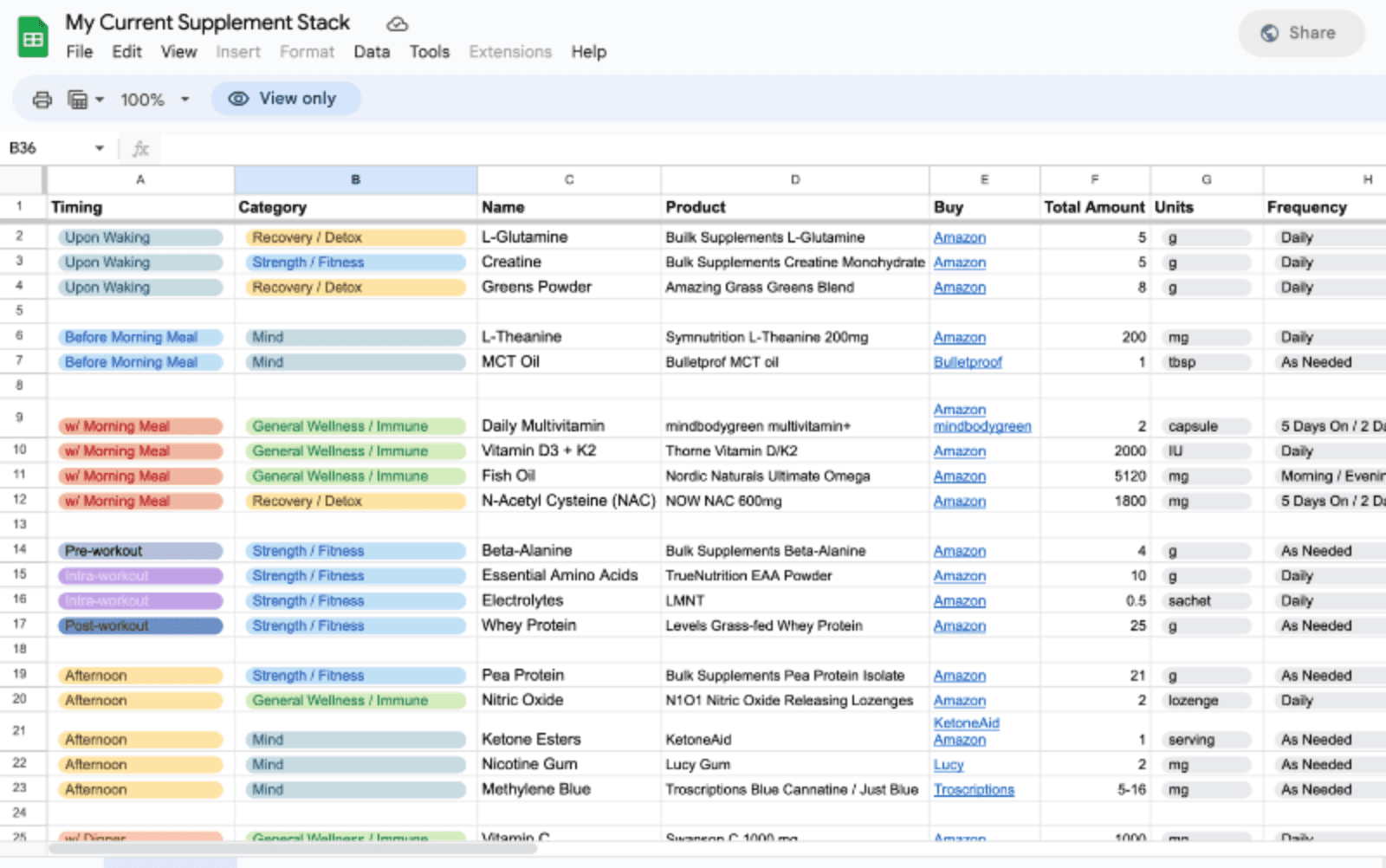Open the Troscriptions link for Methylene Blue
Image resolution: width=1386 pixels, height=868 pixels.
(974, 790)
